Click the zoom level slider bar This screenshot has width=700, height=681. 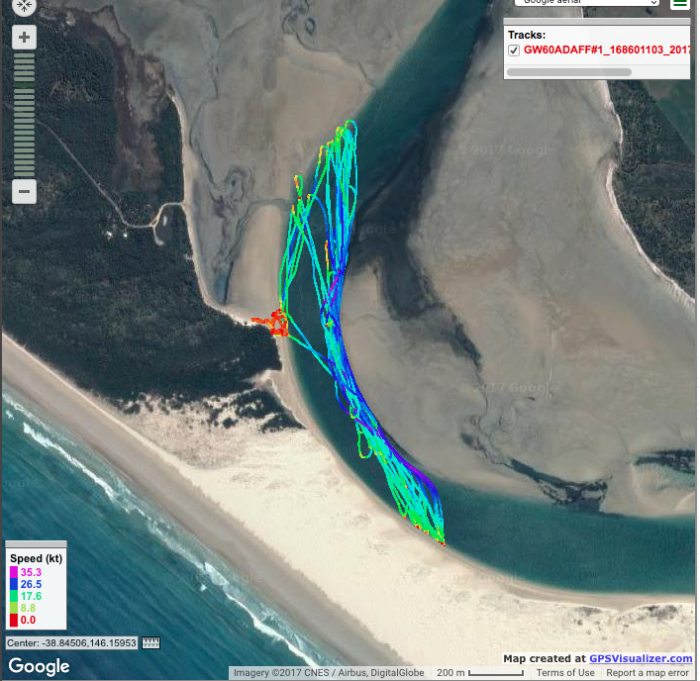(x=24, y=115)
